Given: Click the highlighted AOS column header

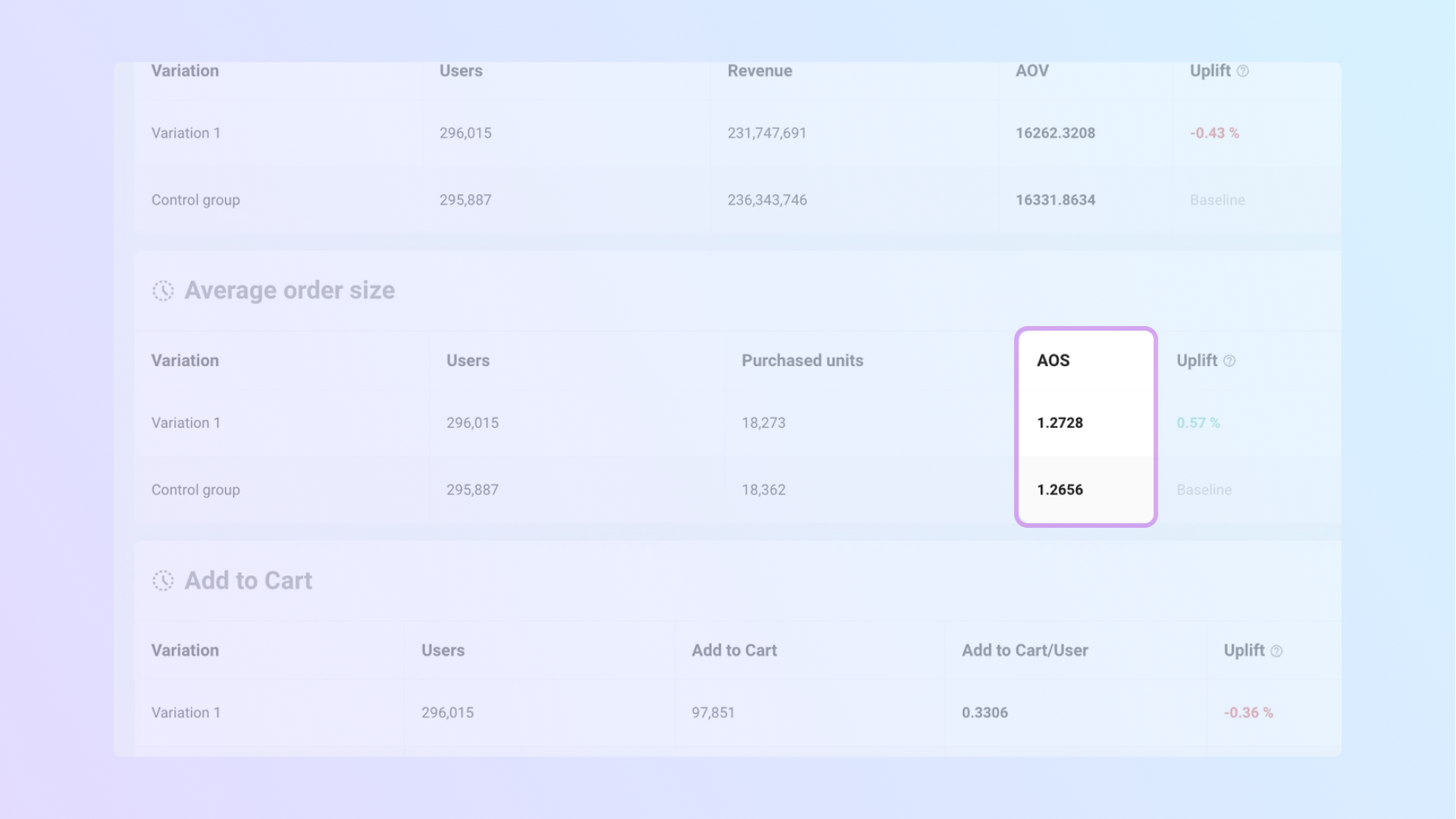Looking at the screenshot, I should [x=1054, y=360].
